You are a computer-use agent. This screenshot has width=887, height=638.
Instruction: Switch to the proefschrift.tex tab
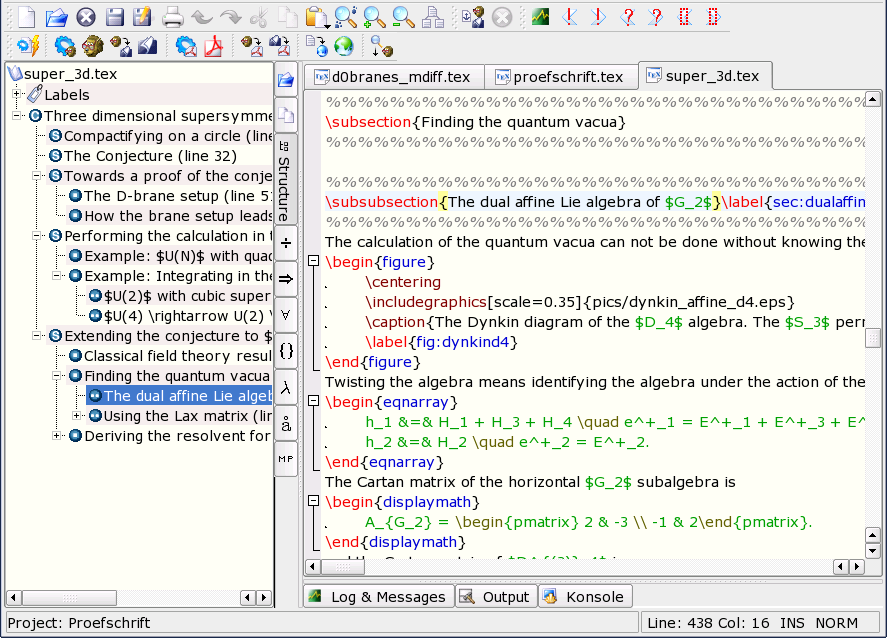561,77
